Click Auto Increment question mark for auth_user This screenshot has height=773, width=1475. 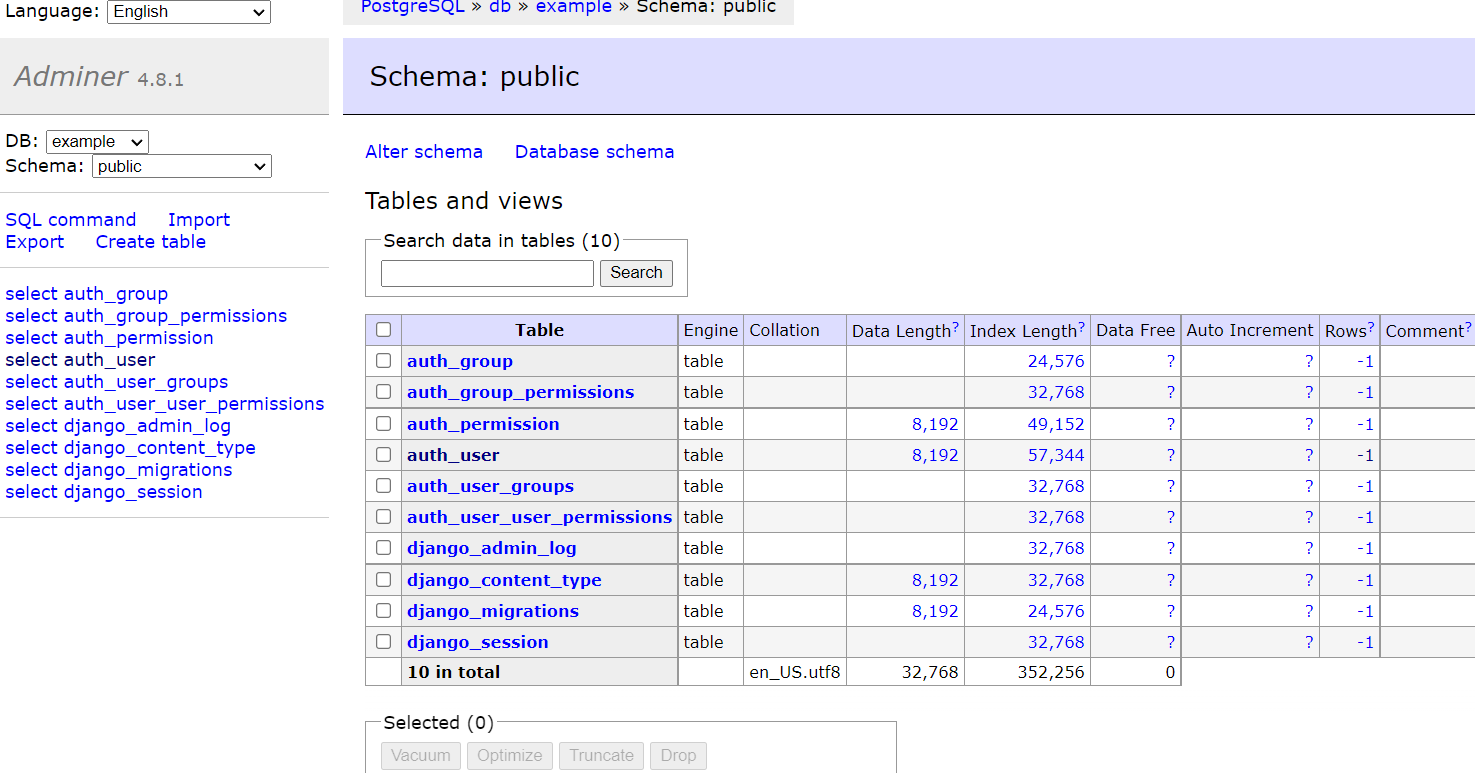[x=1308, y=455]
